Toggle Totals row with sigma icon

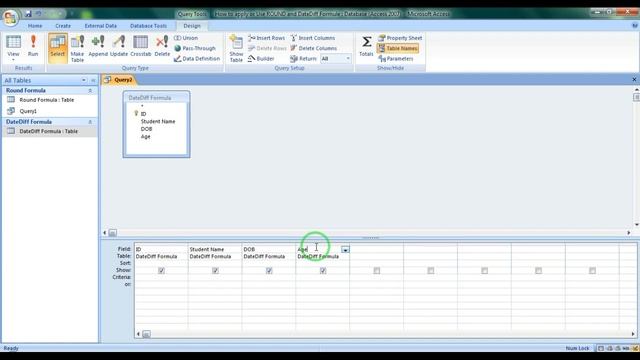366,46
